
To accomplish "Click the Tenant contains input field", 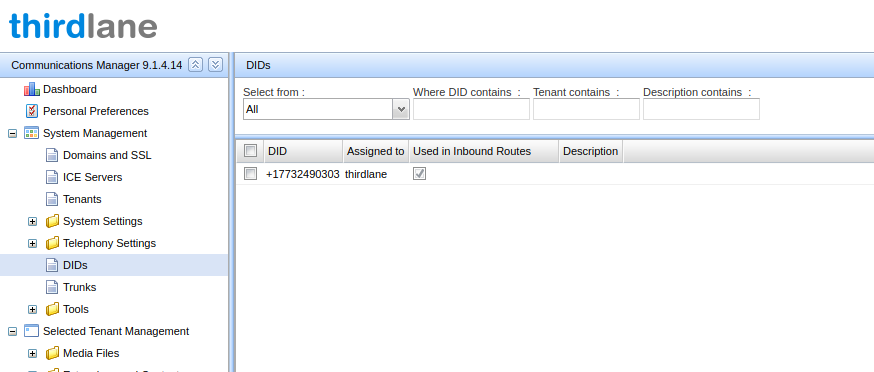I will click(586, 109).
